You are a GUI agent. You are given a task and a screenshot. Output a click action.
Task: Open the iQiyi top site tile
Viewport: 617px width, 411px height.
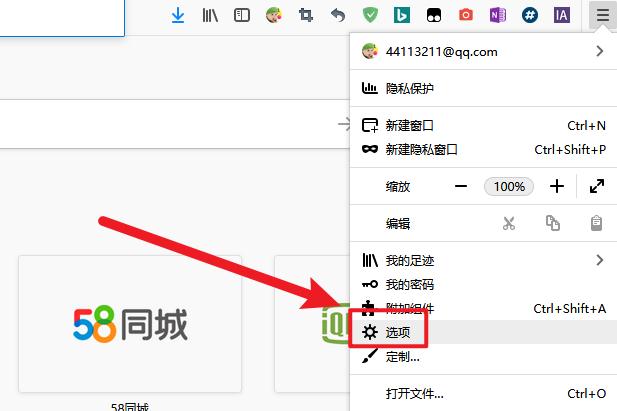tap(312, 324)
